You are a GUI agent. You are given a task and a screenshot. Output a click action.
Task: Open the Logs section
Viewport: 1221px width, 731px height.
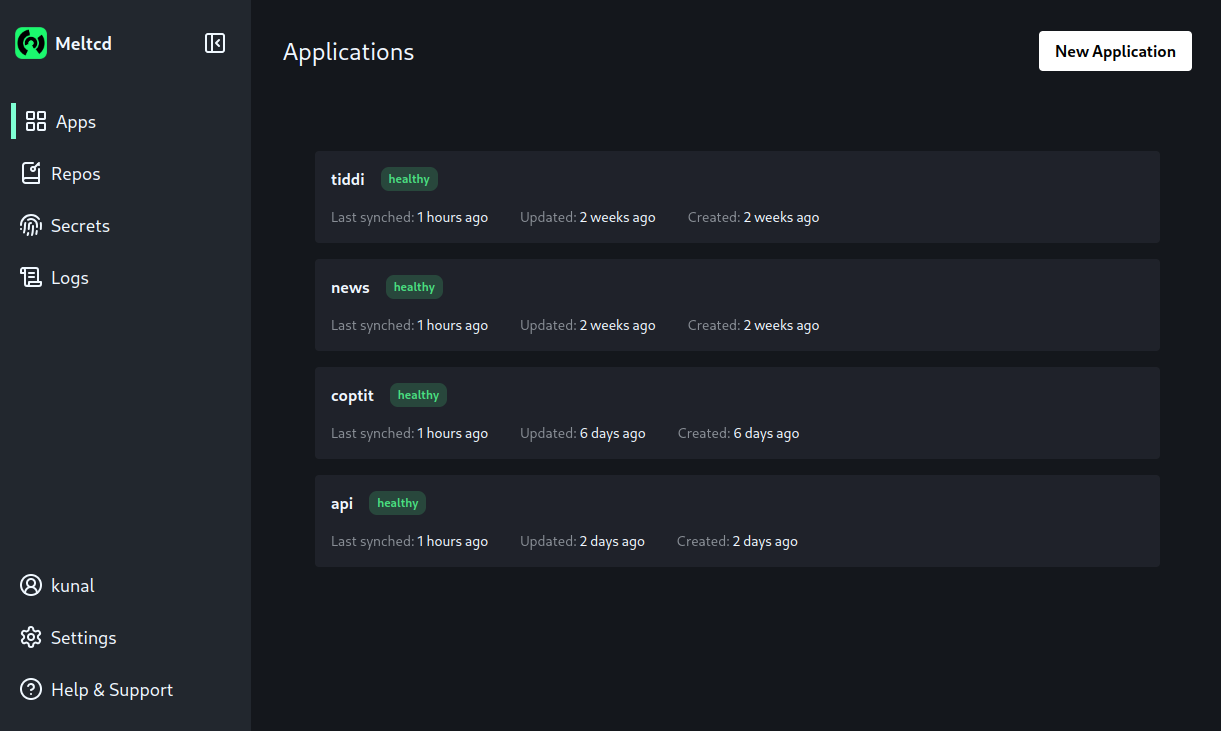point(70,278)
